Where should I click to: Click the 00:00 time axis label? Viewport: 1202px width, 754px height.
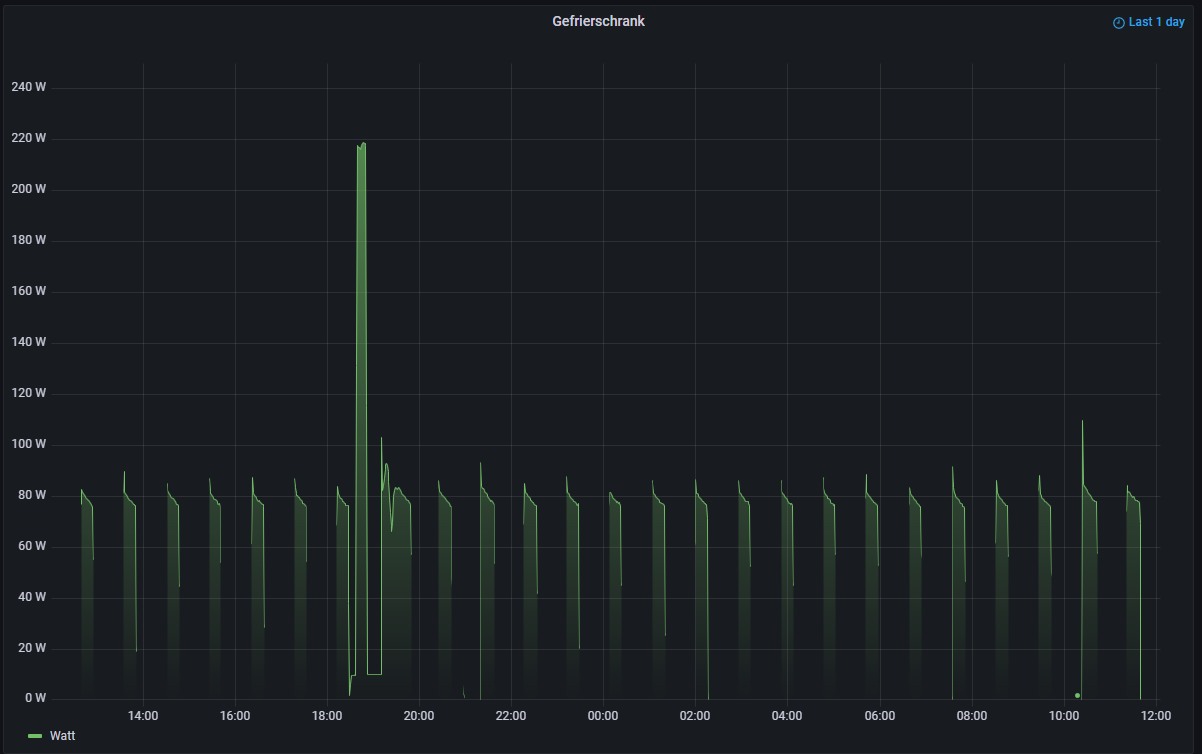coord(603,716)
